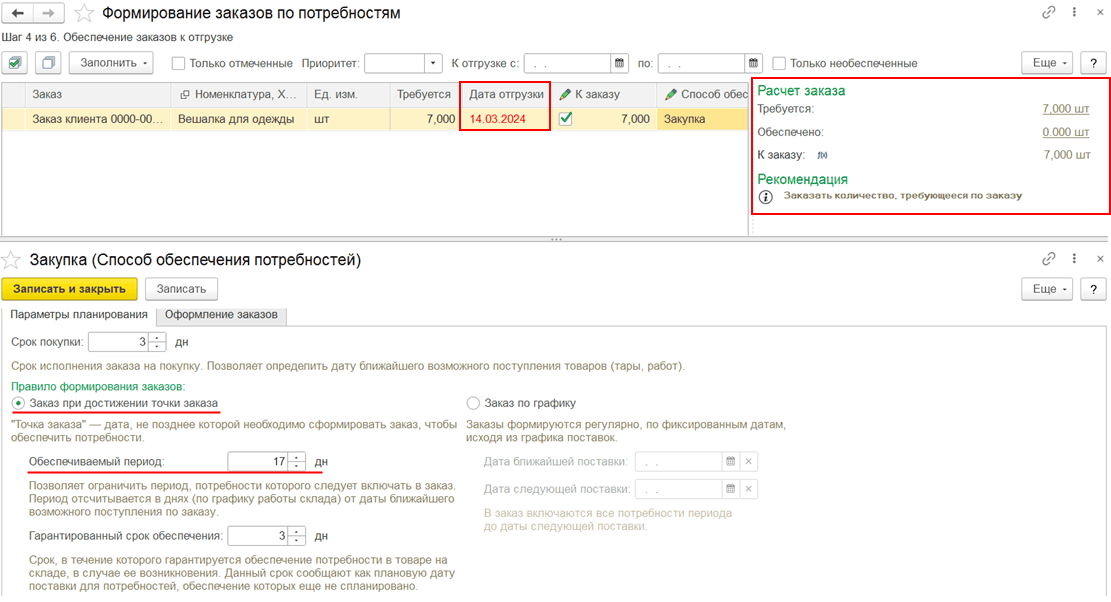
Task: Click 'Обеспечиваемый период' value 17
Action: coord(258,462)
